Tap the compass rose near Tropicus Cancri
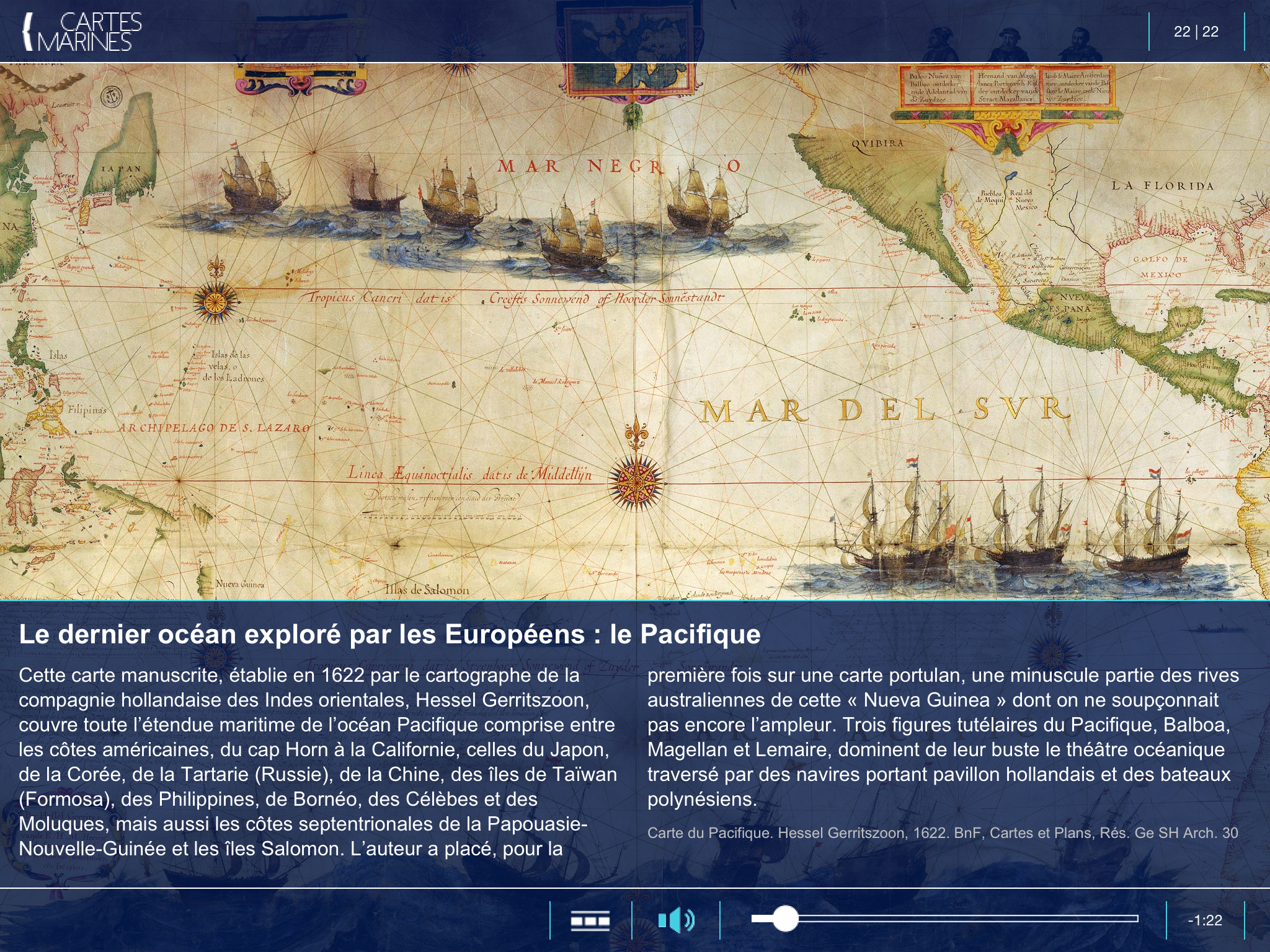The image size is (1270, 952). (x=215, y=302)
